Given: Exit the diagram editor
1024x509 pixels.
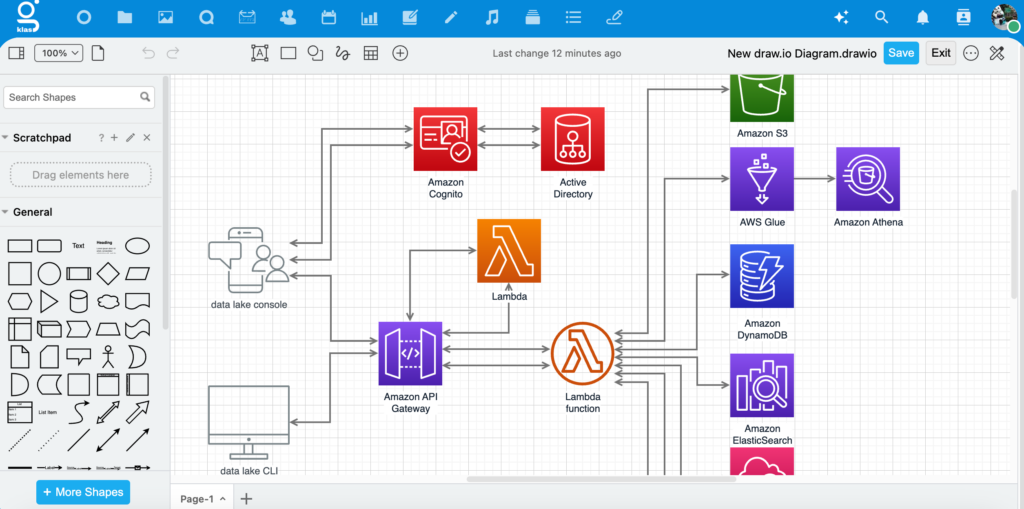Looking at the screenshot, I should coord(941,53).
